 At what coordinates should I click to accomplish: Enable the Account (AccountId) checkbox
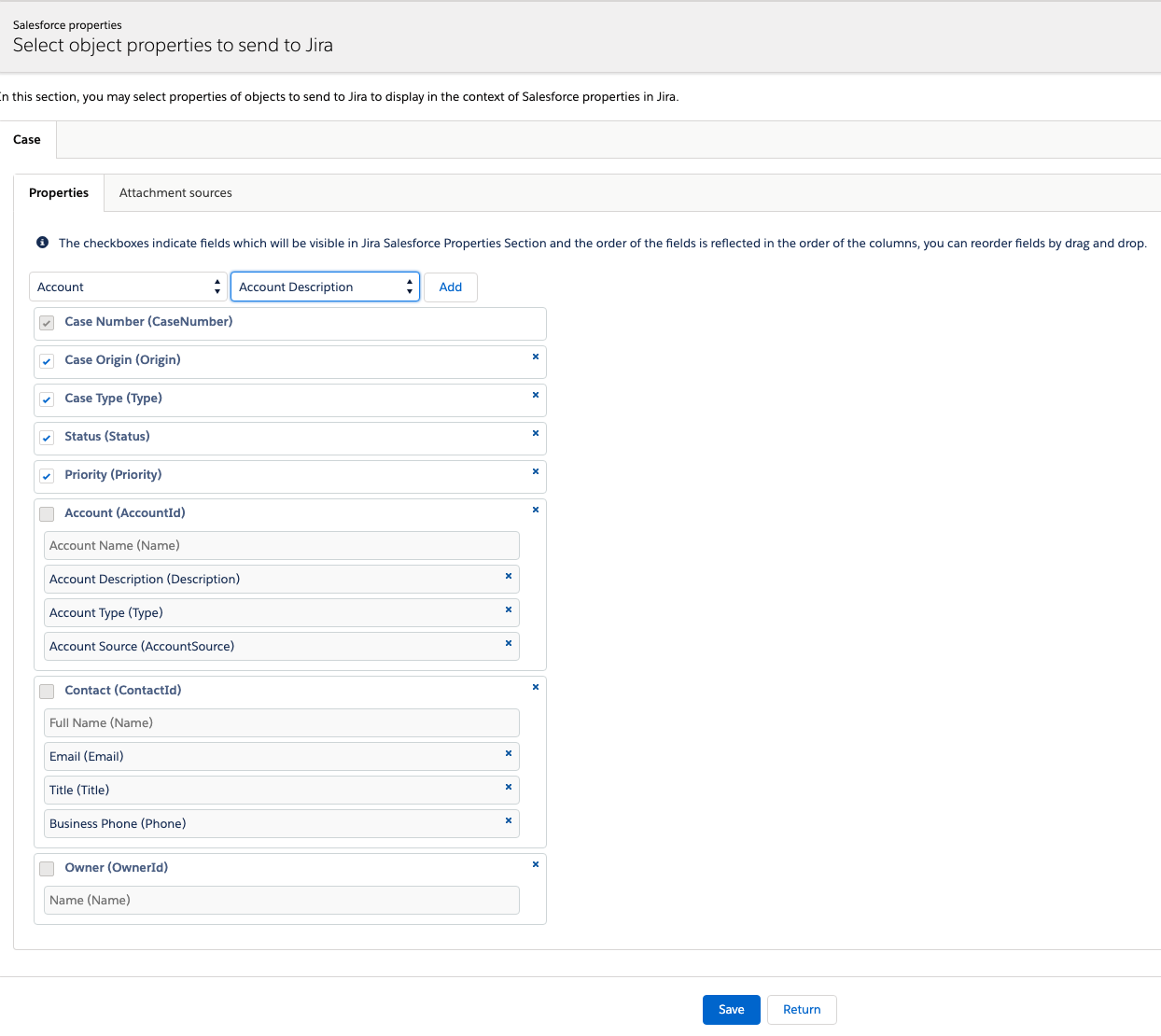(x=47, y=514)
